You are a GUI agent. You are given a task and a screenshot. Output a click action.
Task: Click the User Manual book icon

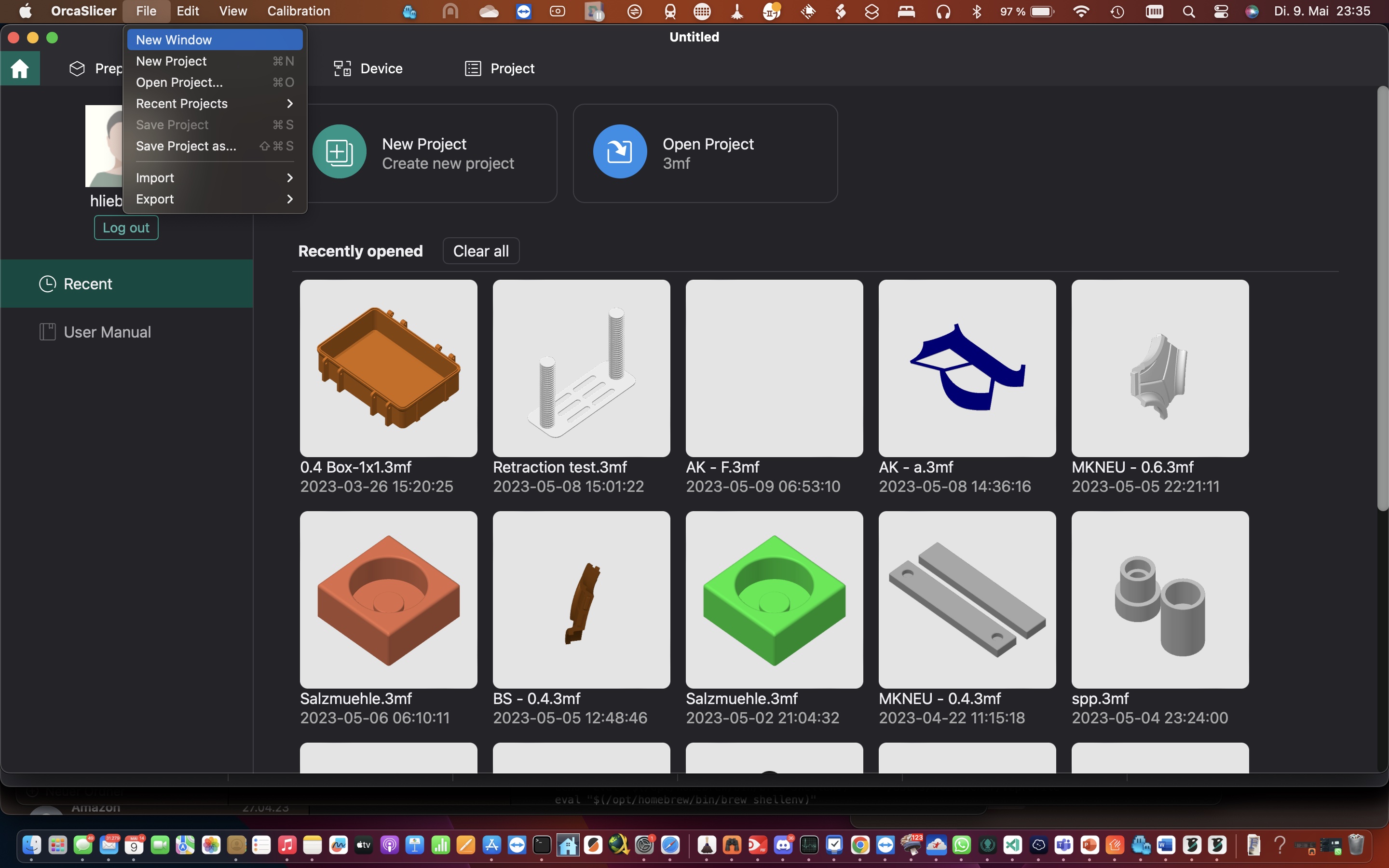point(47,332)
